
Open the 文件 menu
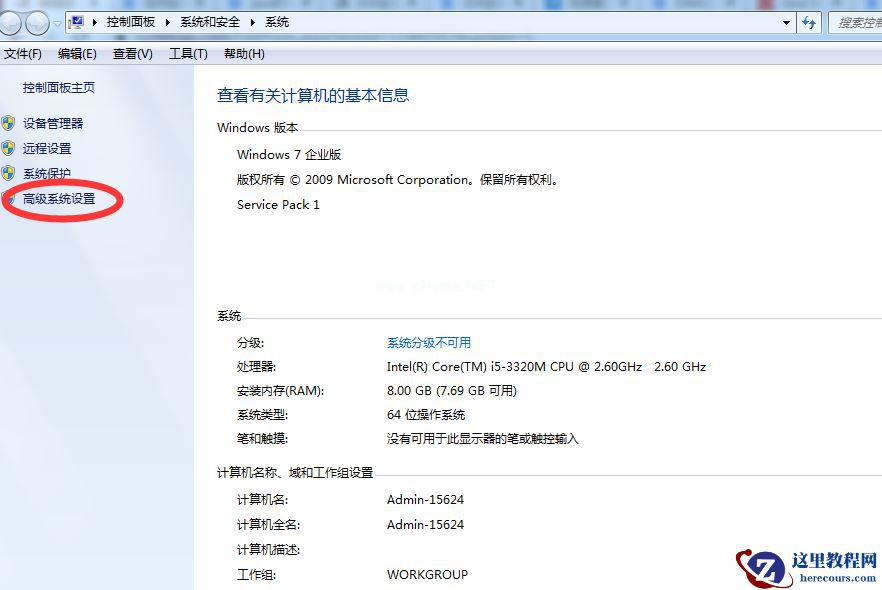point(22,53)
